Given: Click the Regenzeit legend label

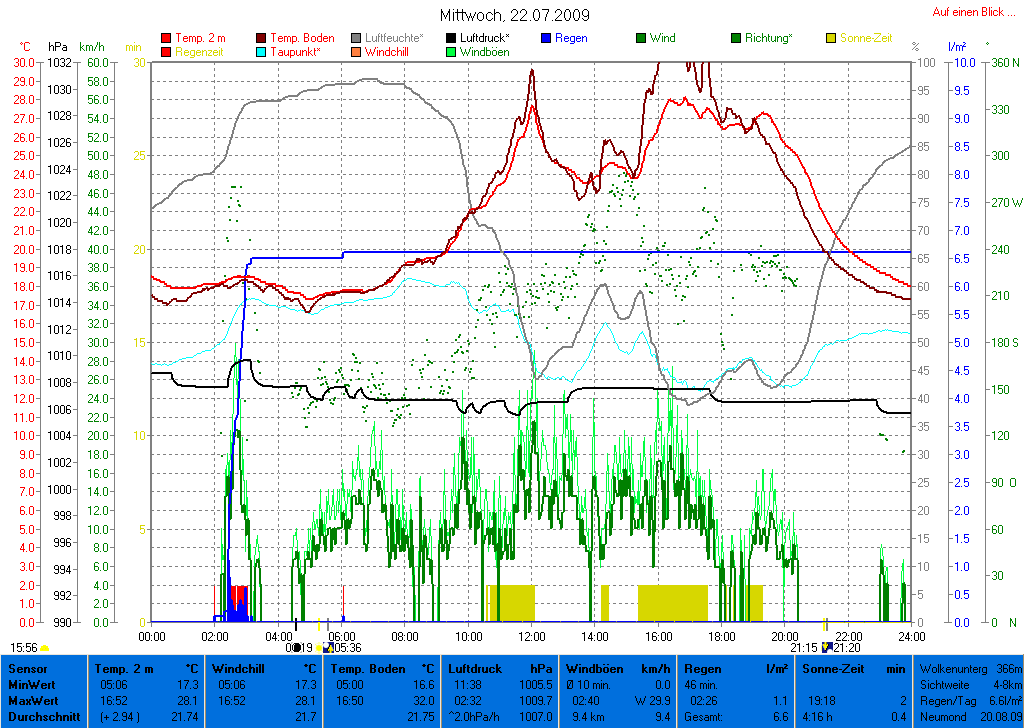Looking at the screenshot, I should pos(203,52).
